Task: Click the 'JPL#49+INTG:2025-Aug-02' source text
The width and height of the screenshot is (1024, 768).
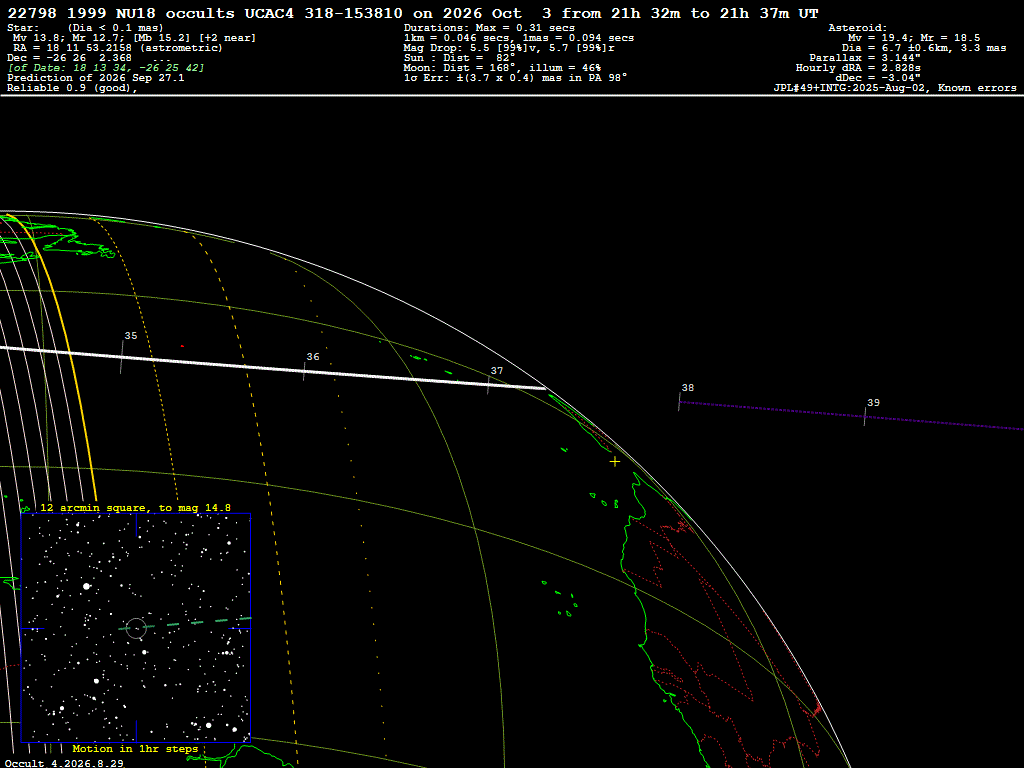Action: pyautogui.click(x=849, y=88)
